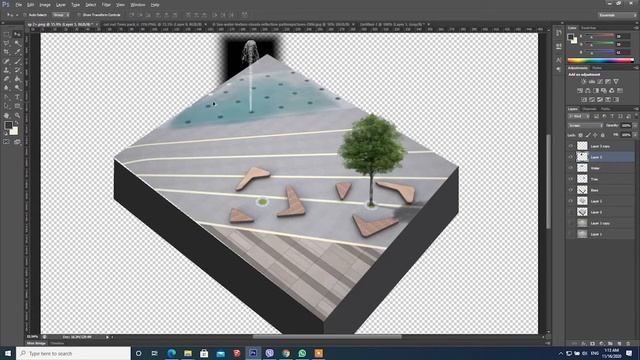Toggle Quick Mask mode
This screenshot has height=360, width=640.
[x=7, y=142]
